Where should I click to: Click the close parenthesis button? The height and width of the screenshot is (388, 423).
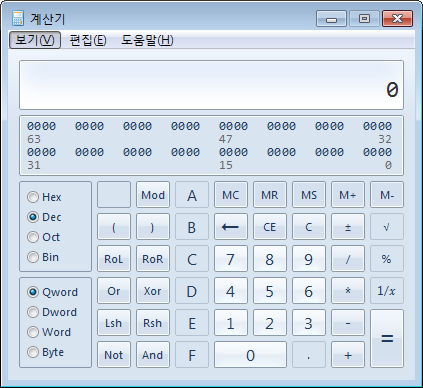(x=153, y=227)
